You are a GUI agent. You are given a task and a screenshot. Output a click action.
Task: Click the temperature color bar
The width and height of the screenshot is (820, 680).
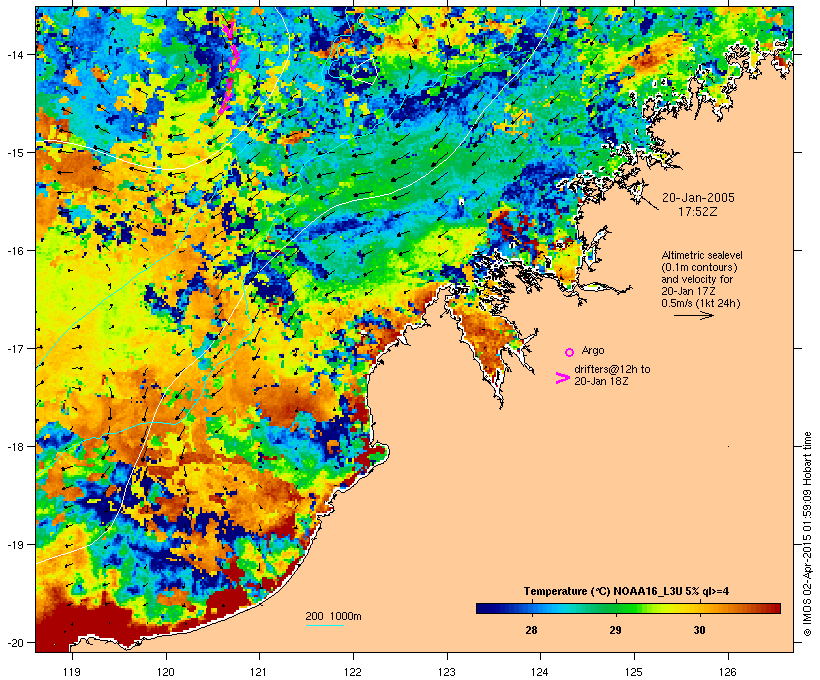[628, 608]
